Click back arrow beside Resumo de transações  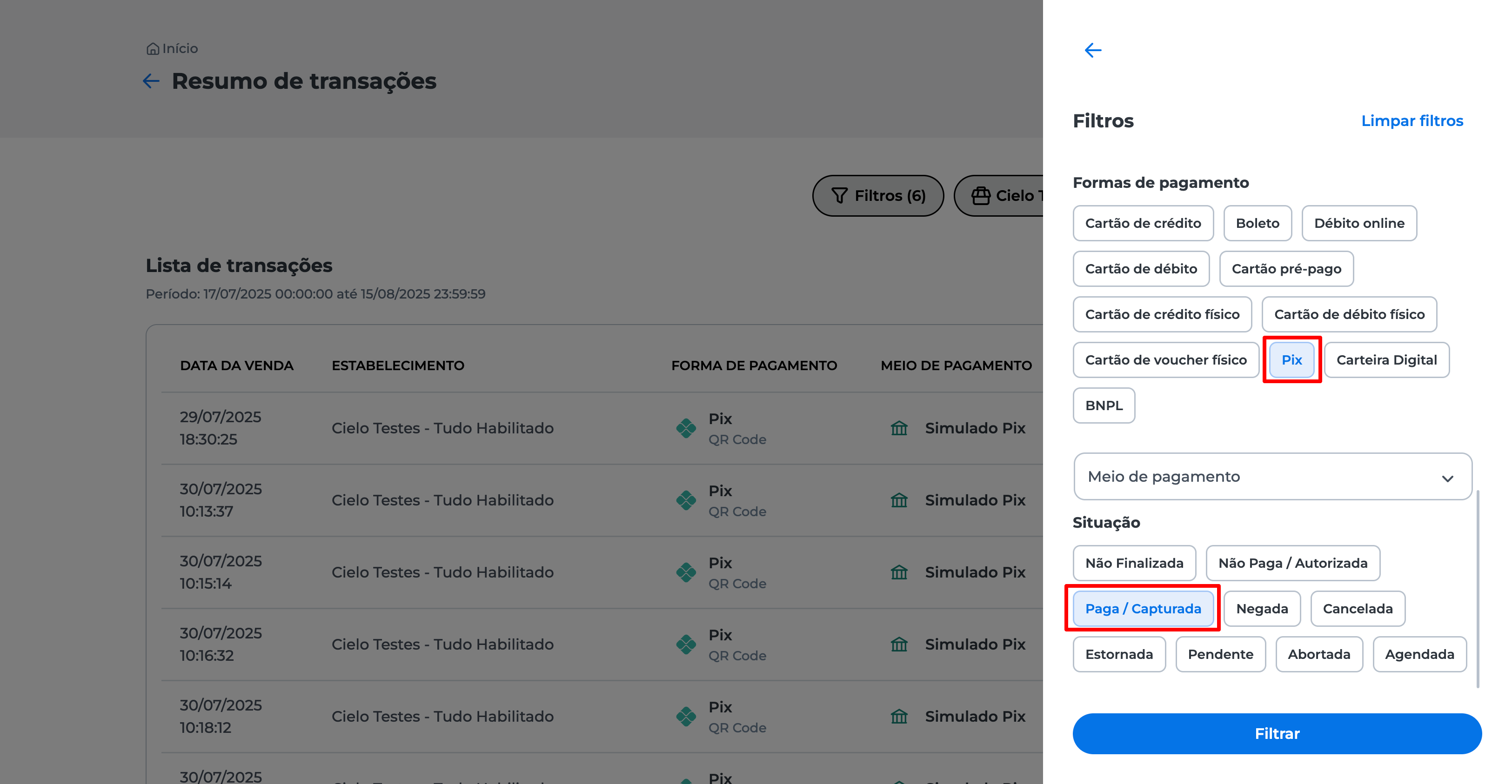(x=151, y=81)
